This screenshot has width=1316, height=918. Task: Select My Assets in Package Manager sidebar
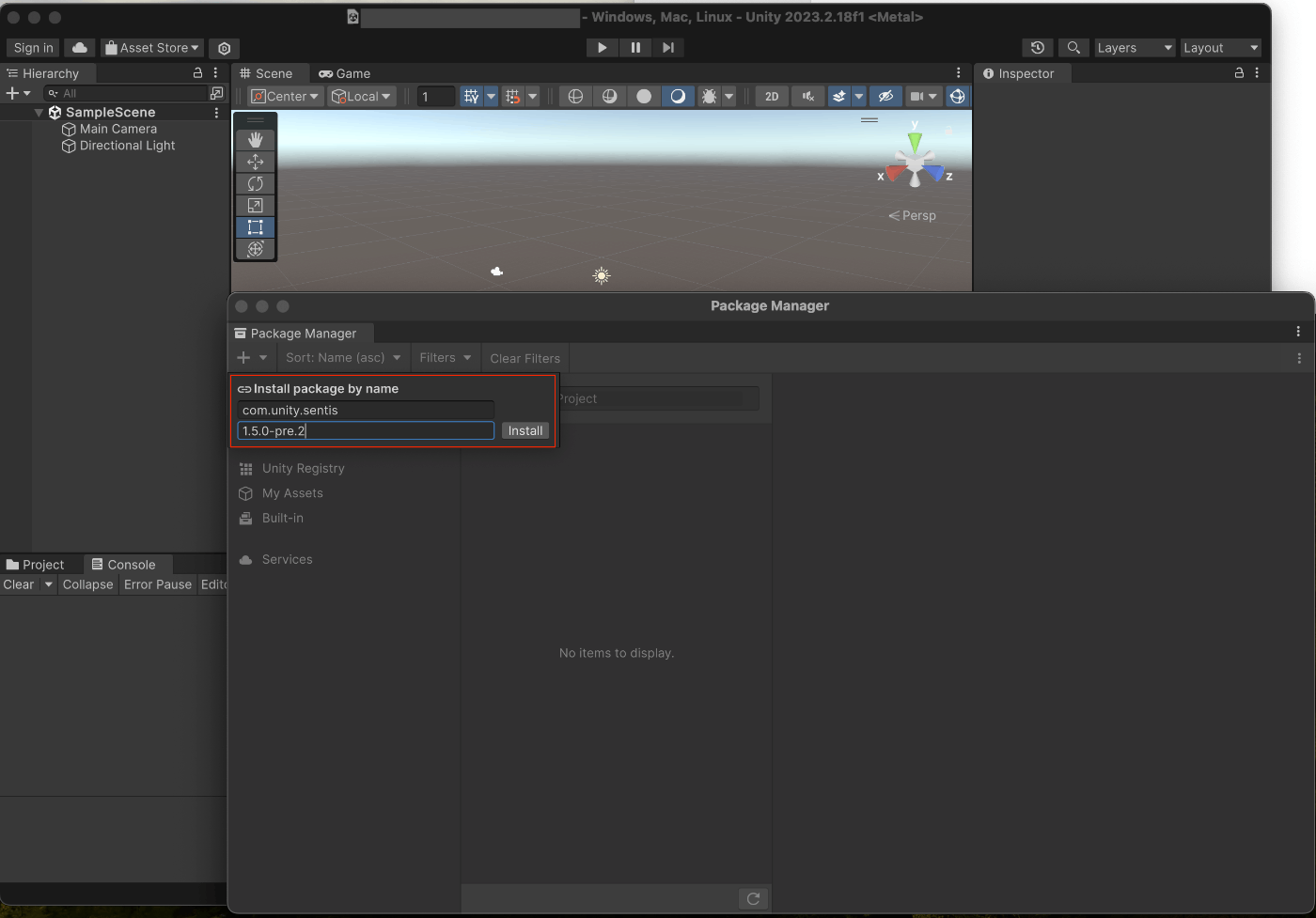pos(292,493)
